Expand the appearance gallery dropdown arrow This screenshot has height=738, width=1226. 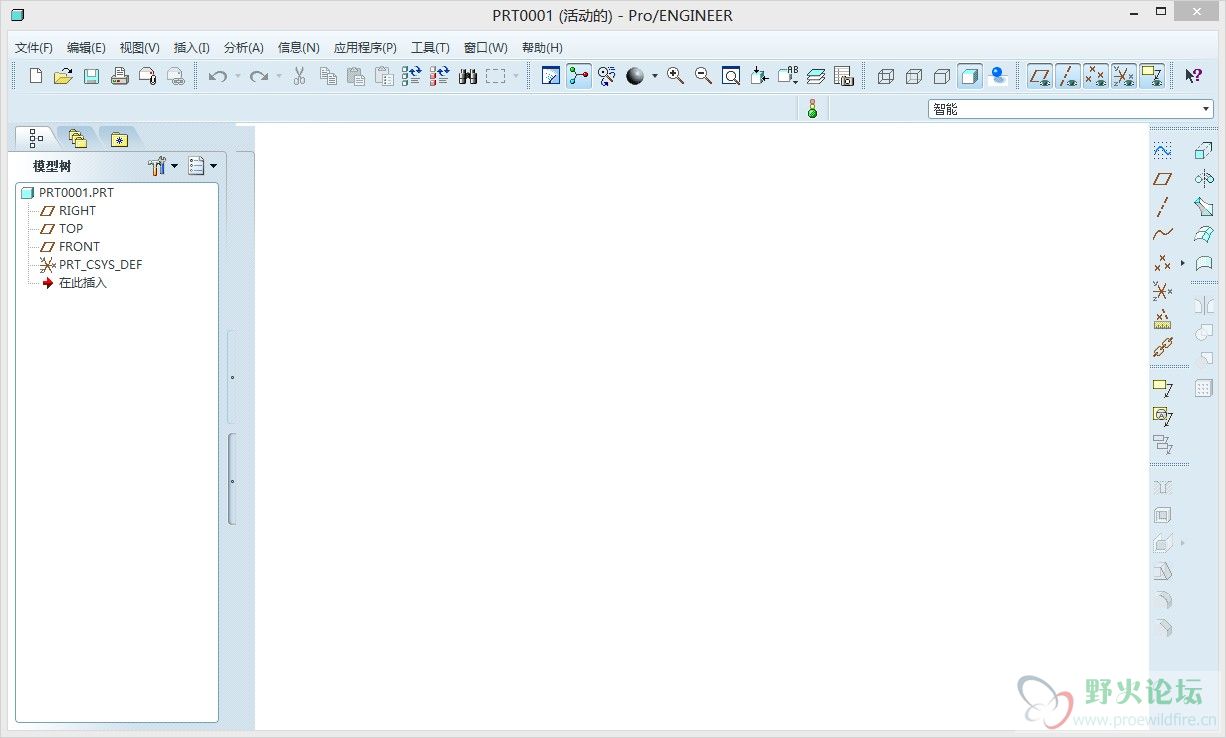pos(655,76)
